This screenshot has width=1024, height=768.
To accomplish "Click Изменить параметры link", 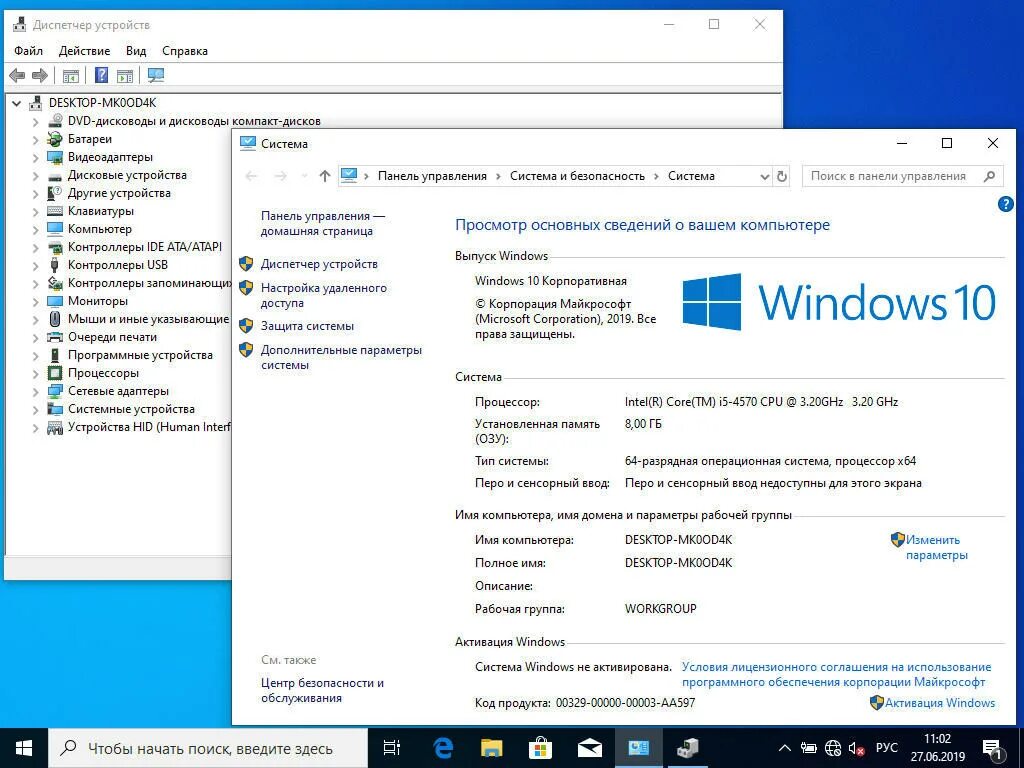I will [936, 547].
